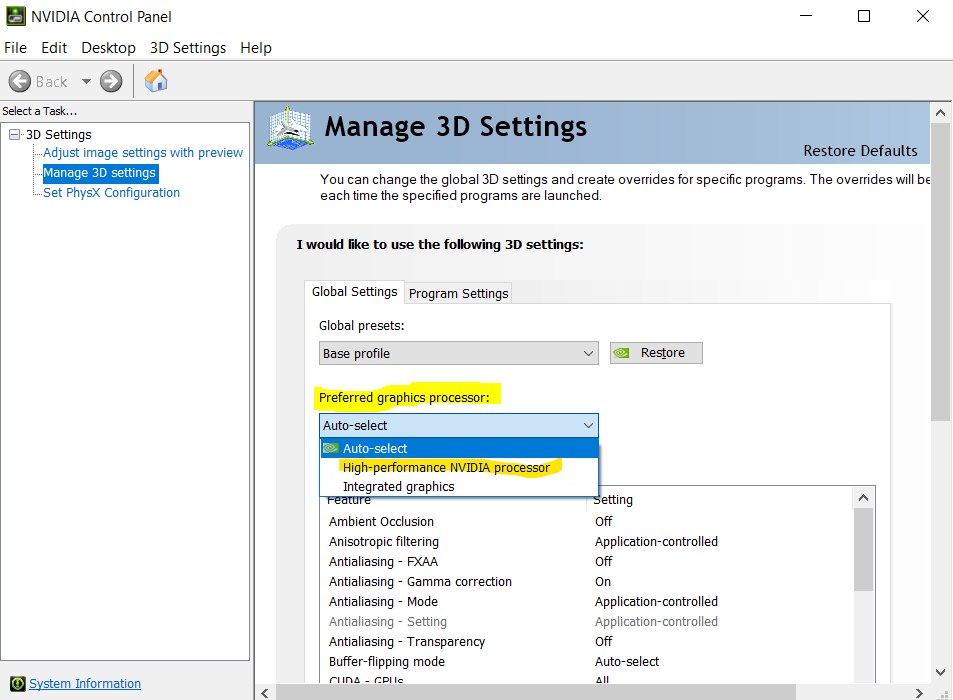Click the Back arrow icon

[x=19, y=81]
